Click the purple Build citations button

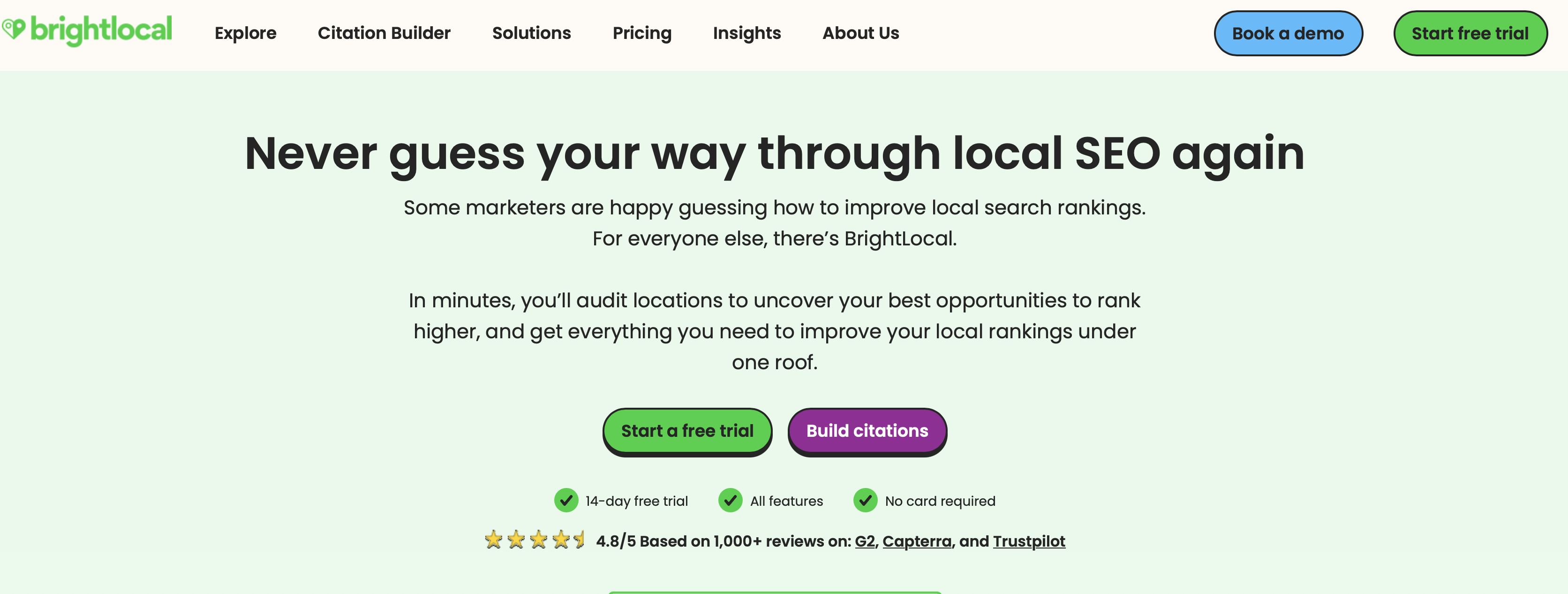(867, 431)
